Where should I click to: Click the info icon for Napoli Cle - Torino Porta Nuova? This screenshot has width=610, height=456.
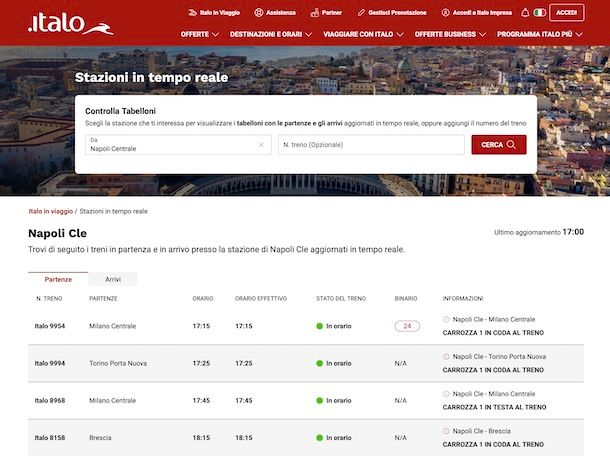(446, 357)
